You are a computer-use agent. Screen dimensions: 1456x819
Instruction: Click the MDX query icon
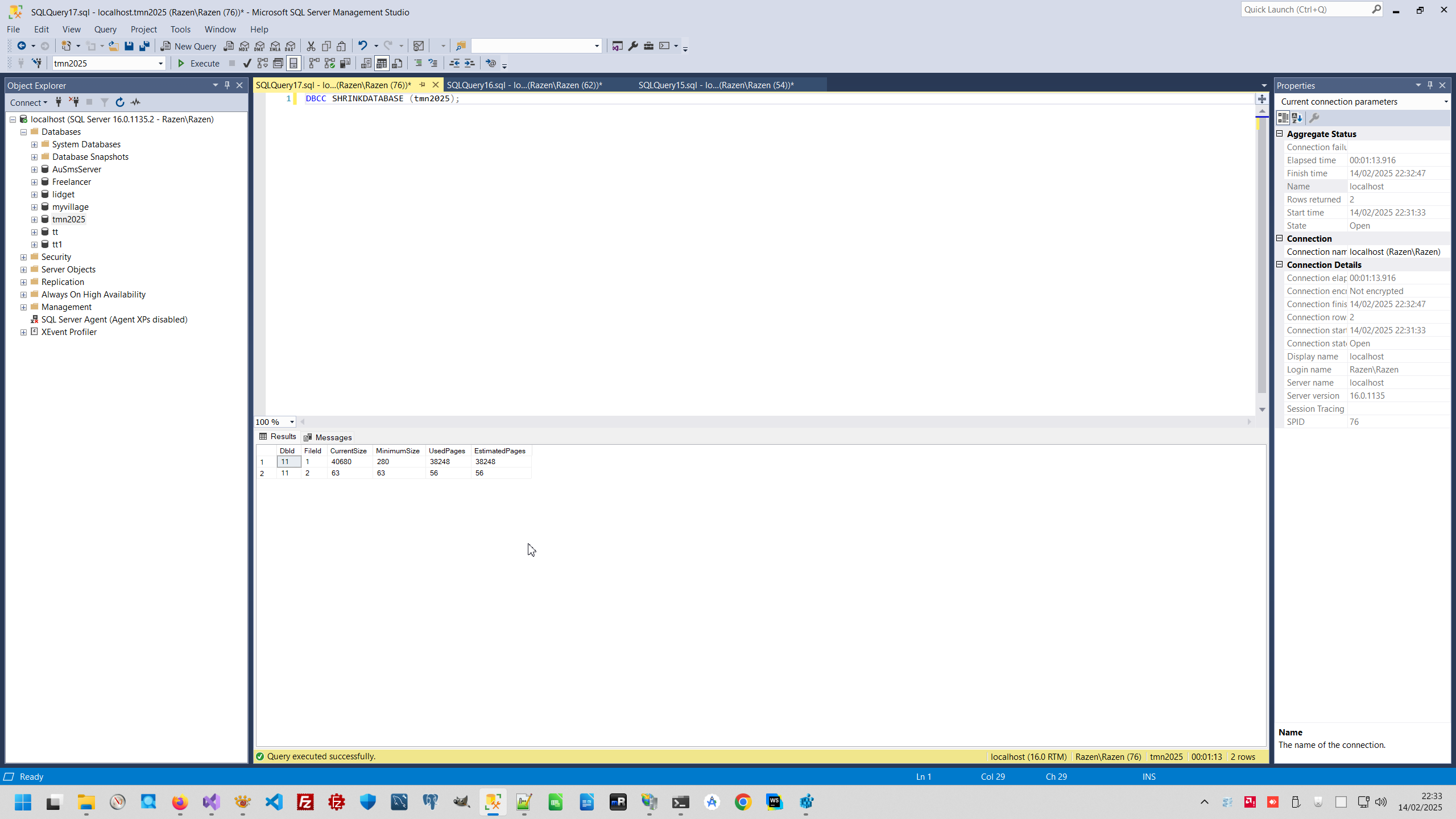pyautogui.click(x=244, y=46)
